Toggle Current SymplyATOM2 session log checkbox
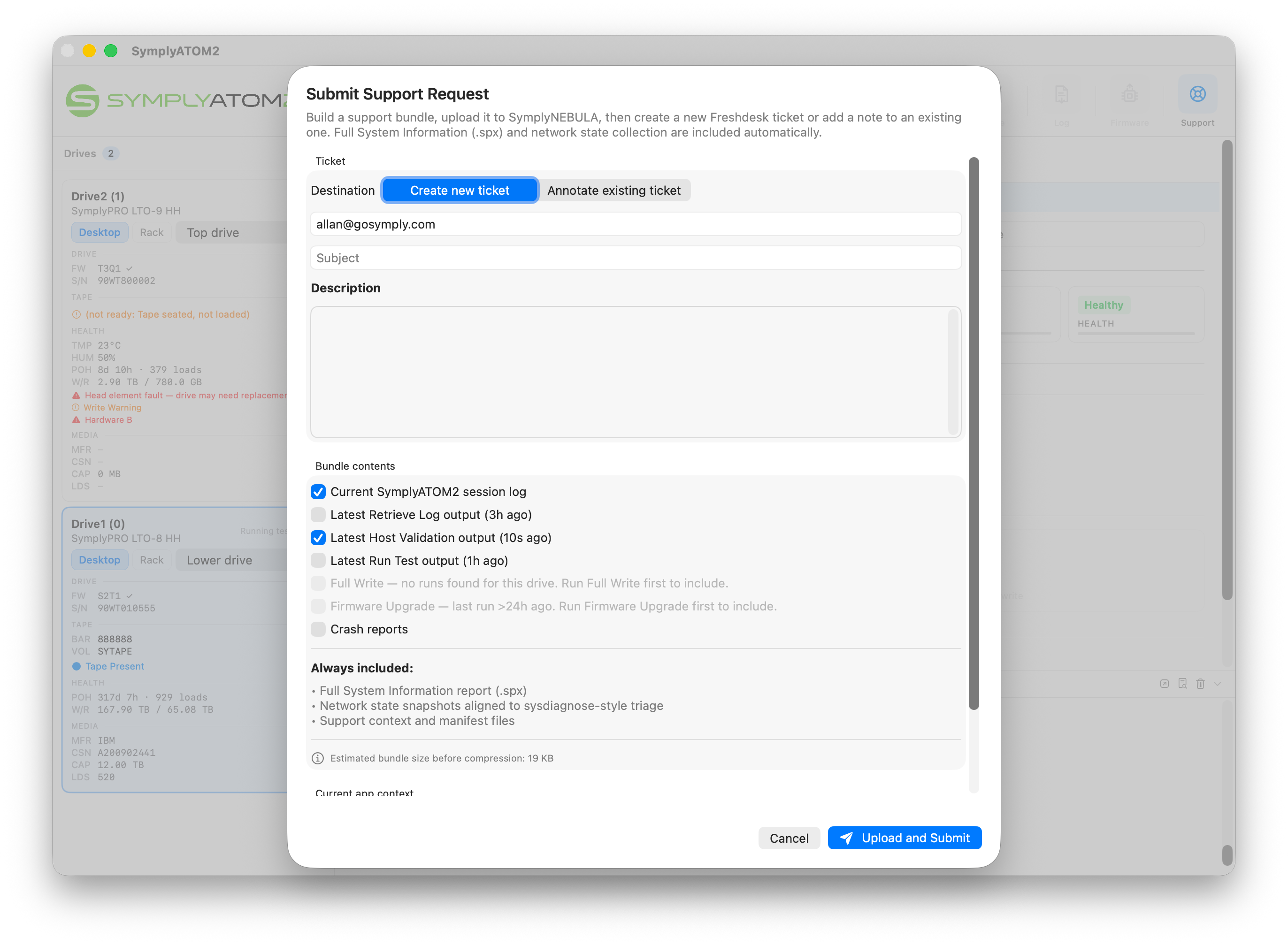The height and width of the screenshot is (945, 1288). (318, 492)
